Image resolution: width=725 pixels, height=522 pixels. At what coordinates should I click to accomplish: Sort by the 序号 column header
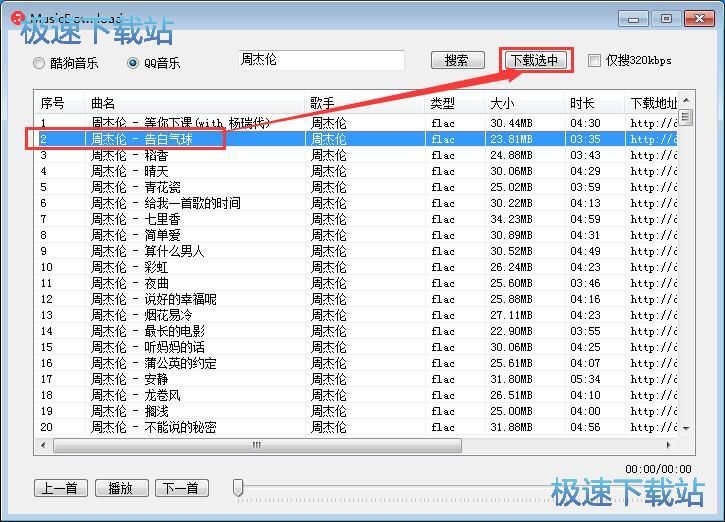click(61, 103)
